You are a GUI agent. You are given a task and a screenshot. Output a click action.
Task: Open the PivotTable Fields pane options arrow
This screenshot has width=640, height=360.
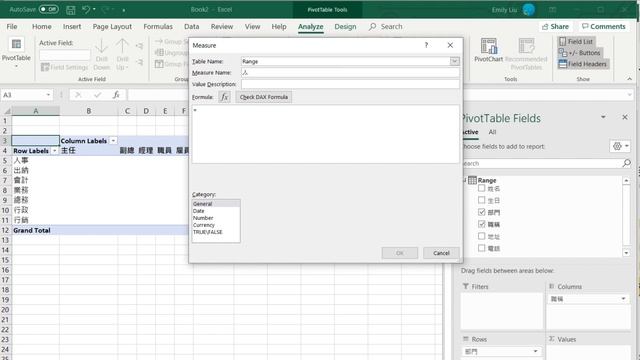click(x=603, y=117)
